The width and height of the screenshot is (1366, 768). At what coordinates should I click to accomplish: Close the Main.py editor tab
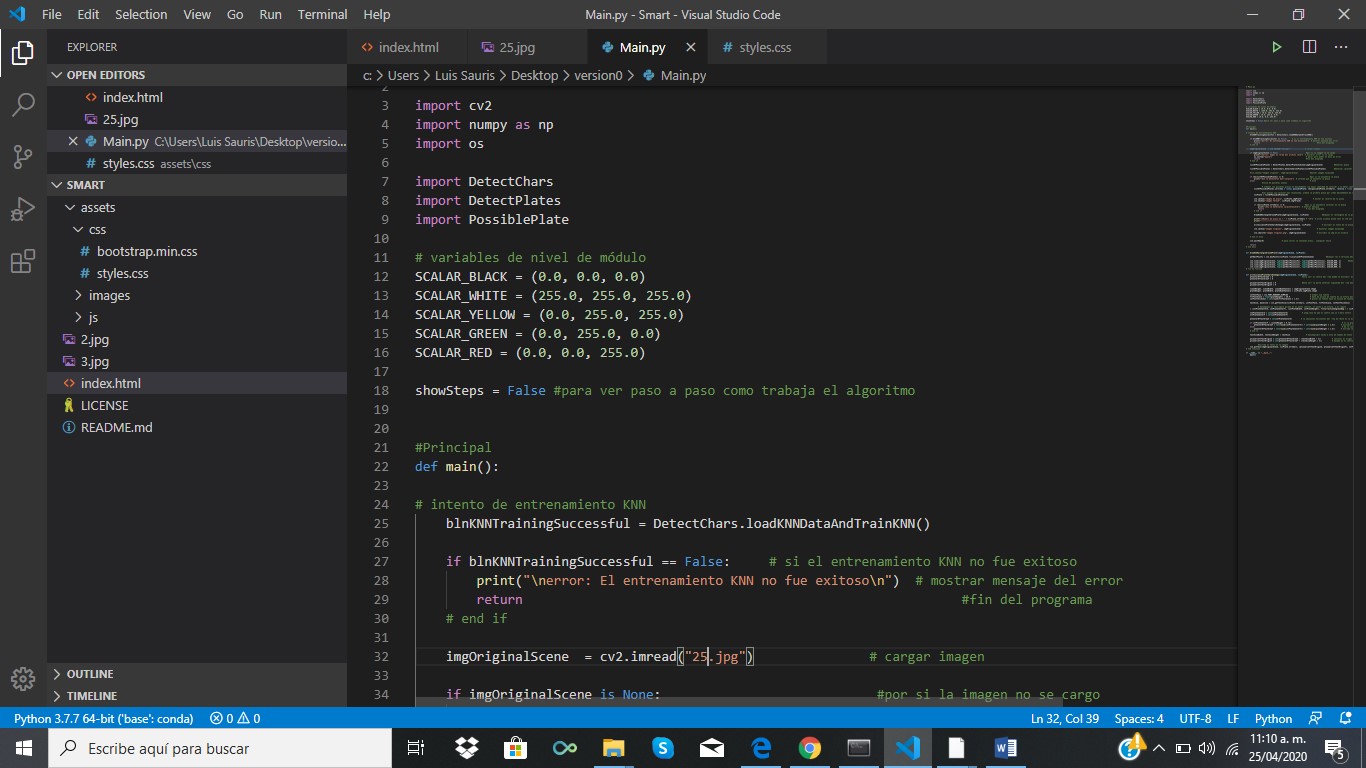click(690, 47)
